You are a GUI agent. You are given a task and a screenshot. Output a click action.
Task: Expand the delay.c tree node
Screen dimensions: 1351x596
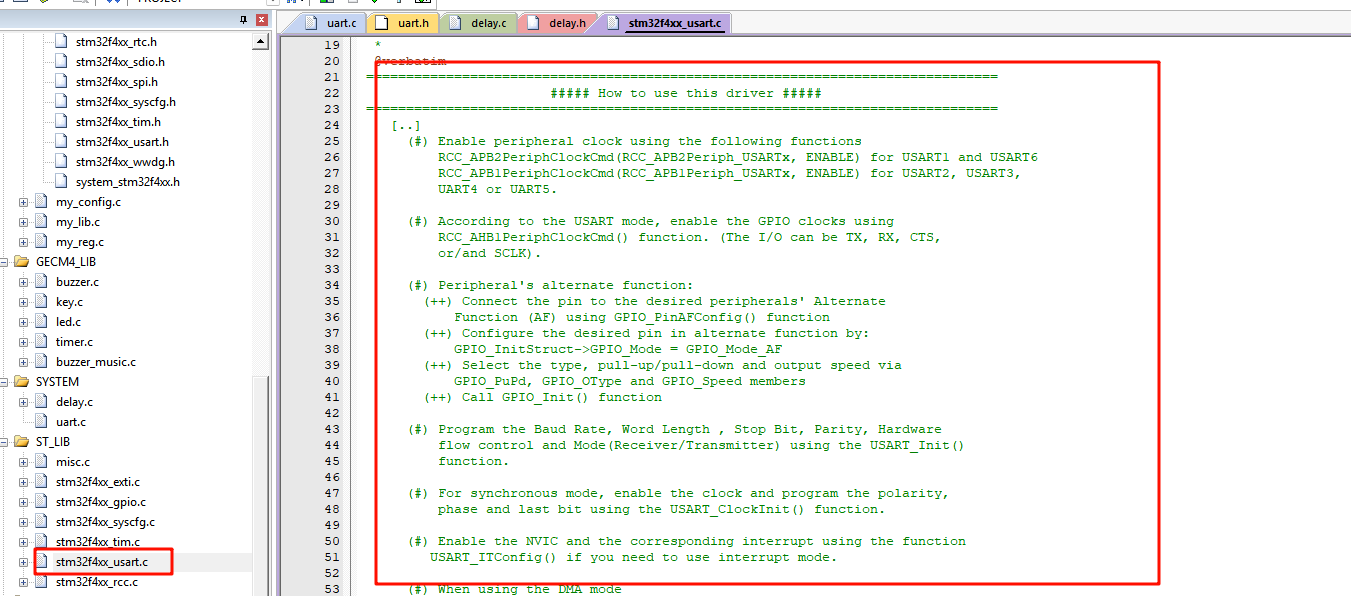[24, 402]
